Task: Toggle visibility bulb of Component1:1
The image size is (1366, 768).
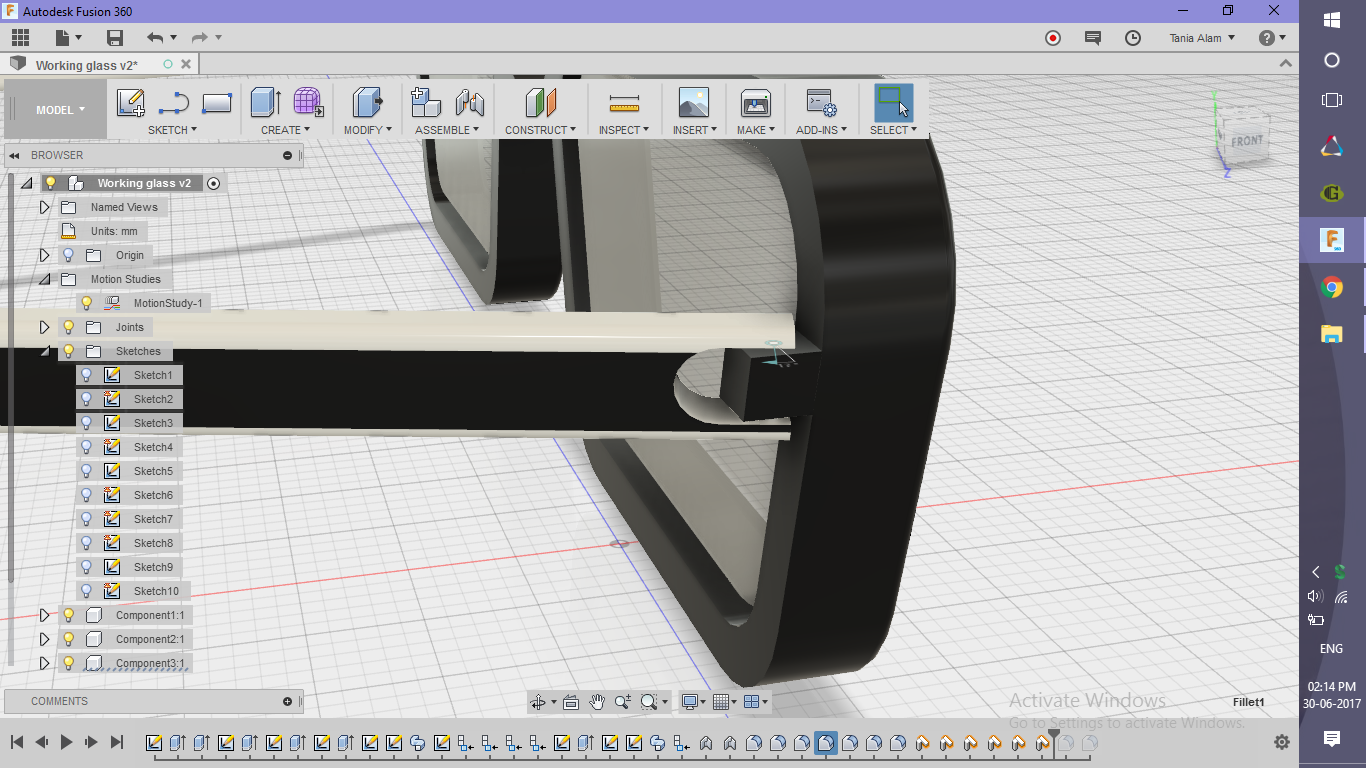Action: 69,615
